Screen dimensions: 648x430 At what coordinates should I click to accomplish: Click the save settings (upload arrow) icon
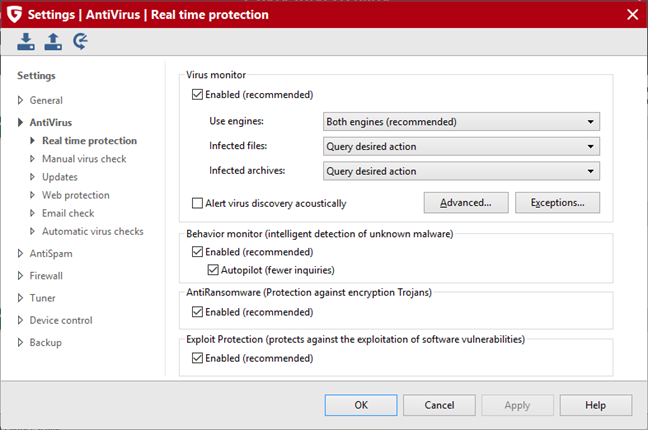click(53, 42)
